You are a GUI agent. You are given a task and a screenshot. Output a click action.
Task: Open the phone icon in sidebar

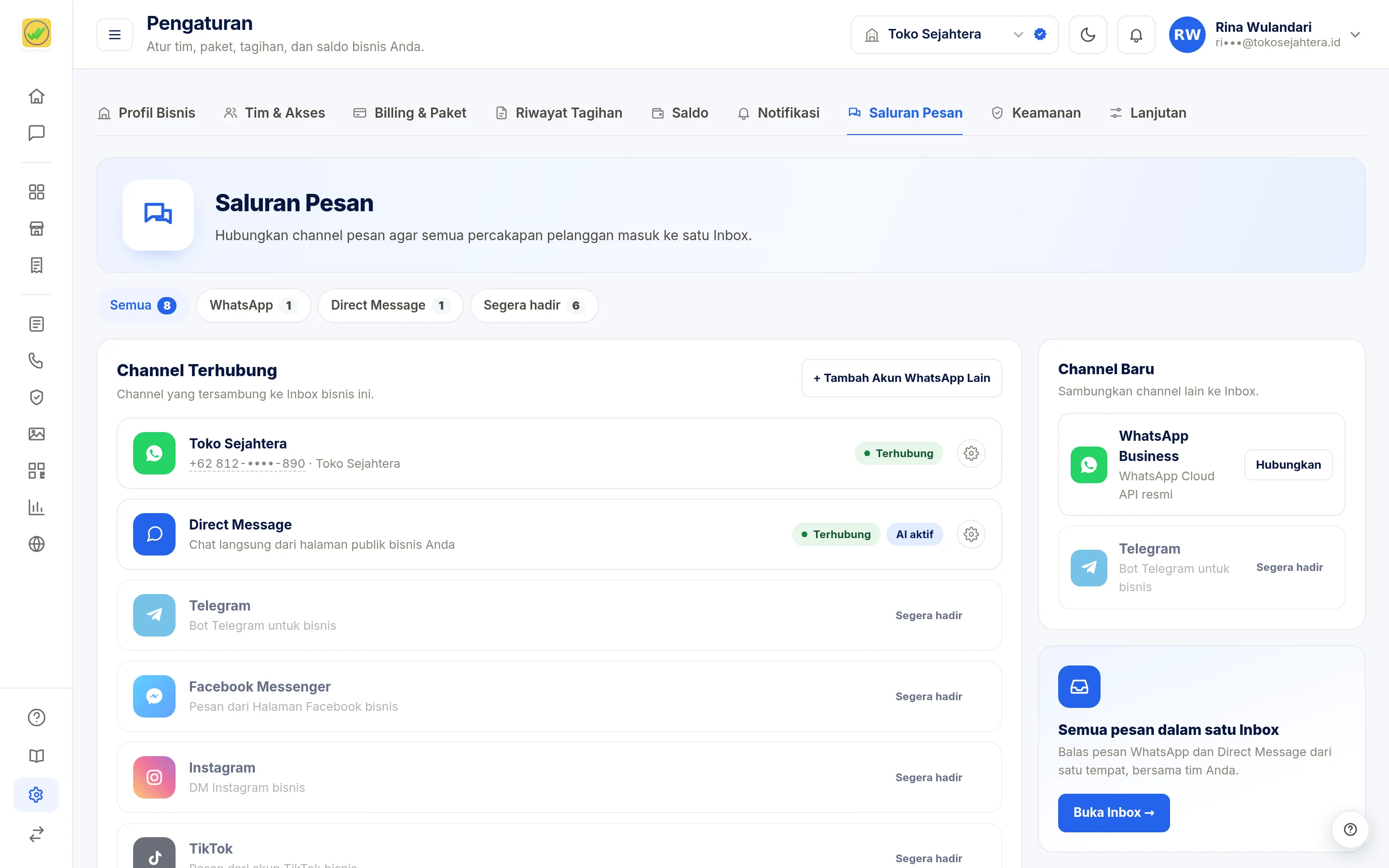coord(36,361)
